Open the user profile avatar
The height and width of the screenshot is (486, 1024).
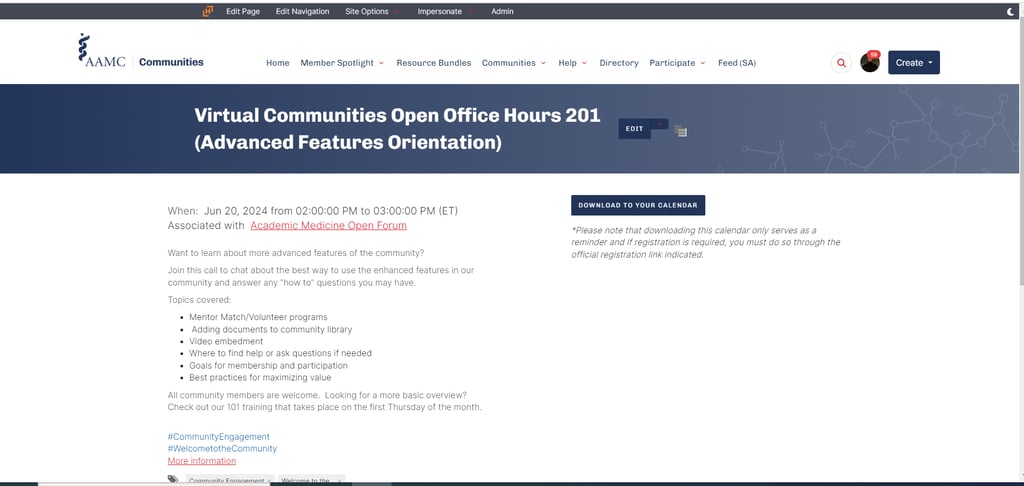870,63
